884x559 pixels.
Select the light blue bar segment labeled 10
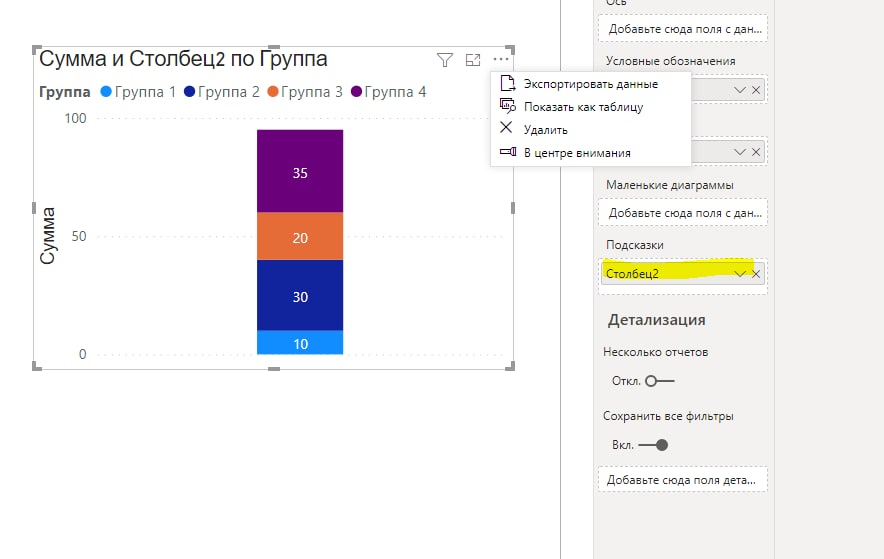(x=300, y=343)
